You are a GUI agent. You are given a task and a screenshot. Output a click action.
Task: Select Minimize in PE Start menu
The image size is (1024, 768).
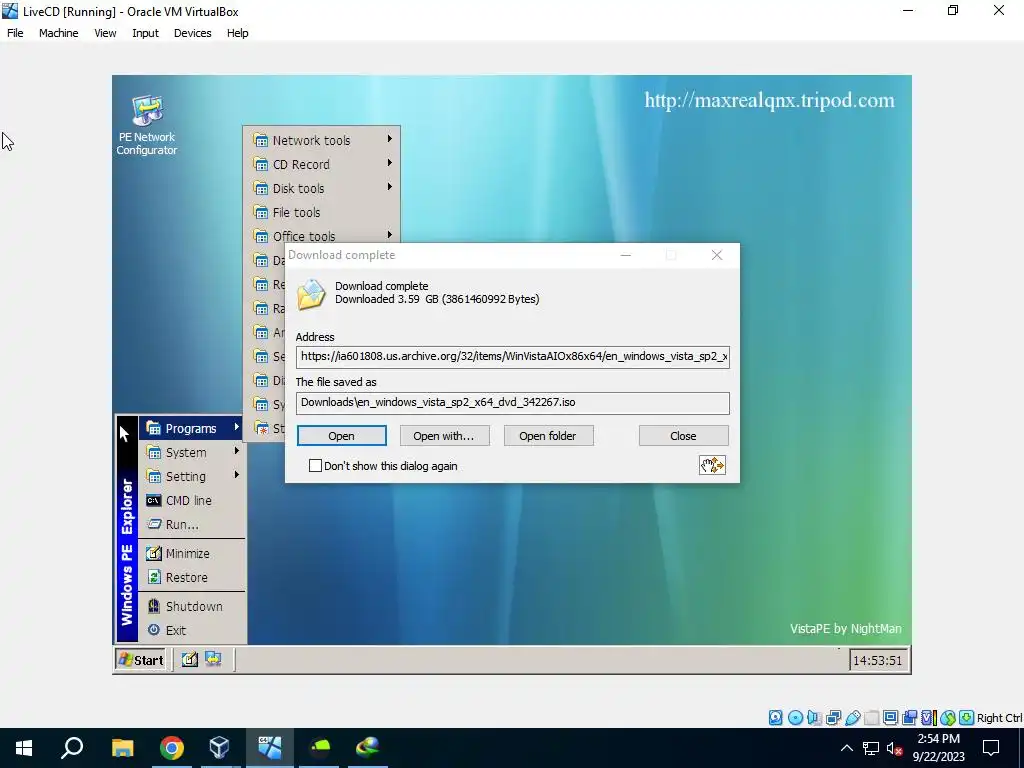coord(192,553)
